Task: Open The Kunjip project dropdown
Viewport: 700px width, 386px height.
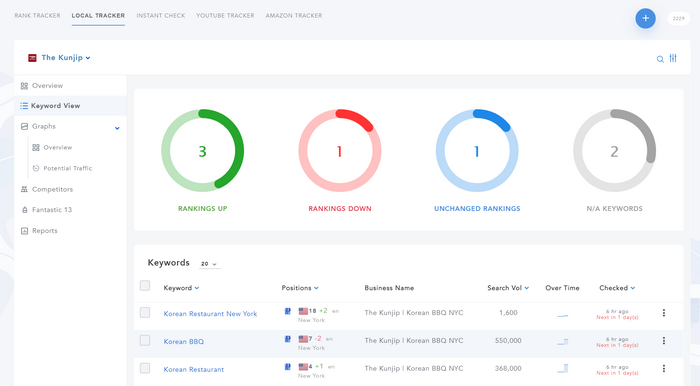Action: pos(66,58)
